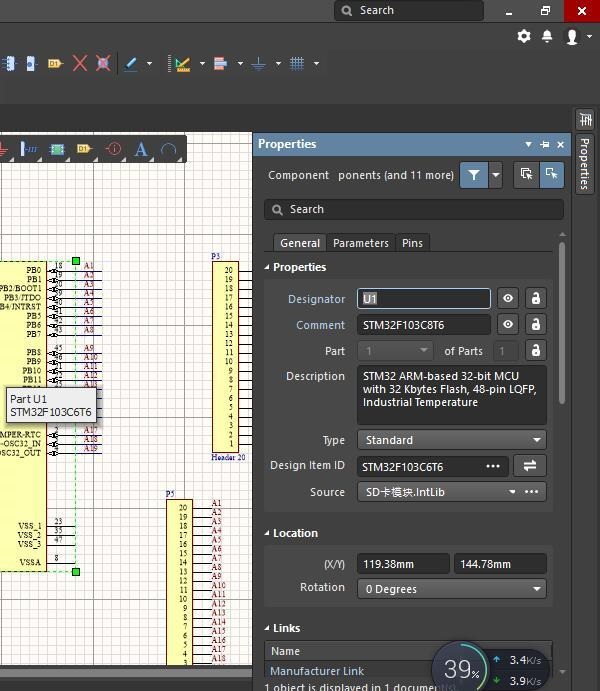Toggle Designator visibility eye icon
Viewport: 600px width, 691px height.
[x=508, y=299]
